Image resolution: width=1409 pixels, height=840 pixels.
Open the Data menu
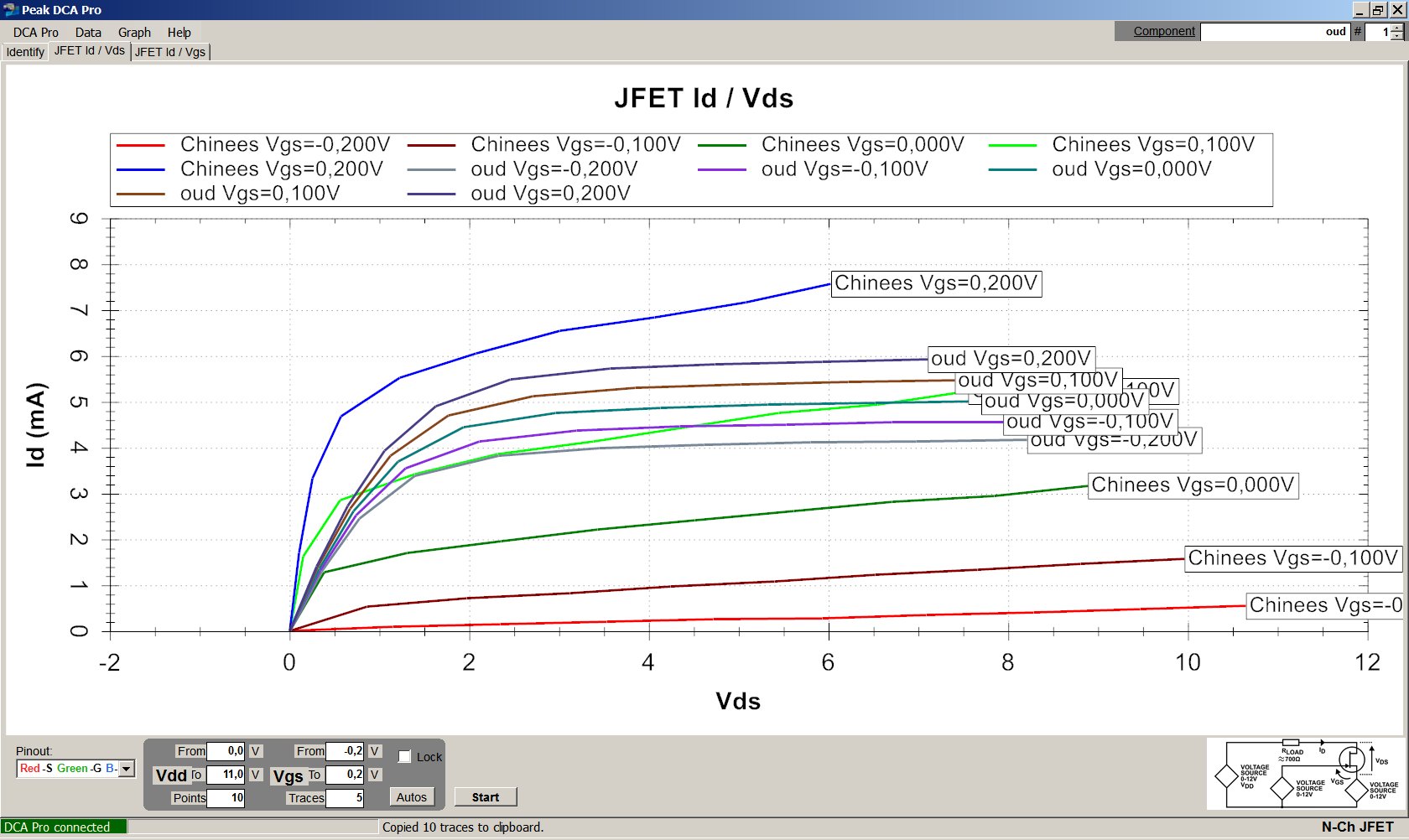(88, 33)
